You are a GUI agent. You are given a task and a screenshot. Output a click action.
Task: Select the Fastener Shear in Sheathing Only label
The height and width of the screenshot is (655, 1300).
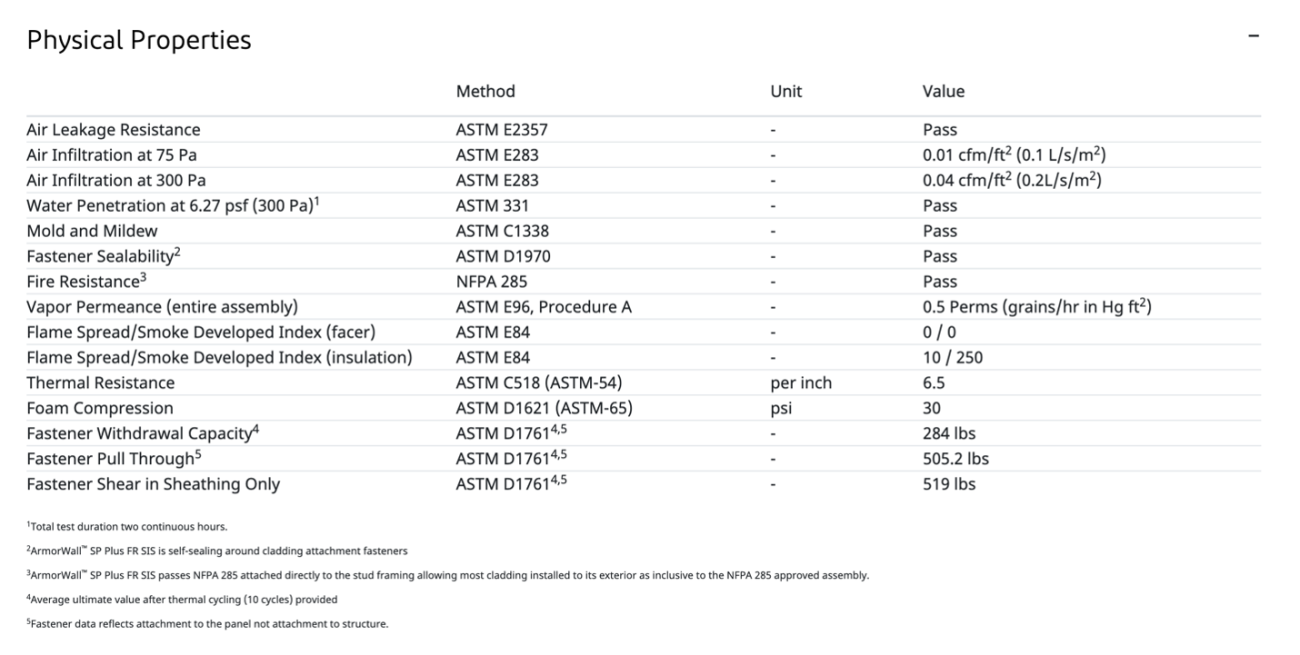pos(153,485)
